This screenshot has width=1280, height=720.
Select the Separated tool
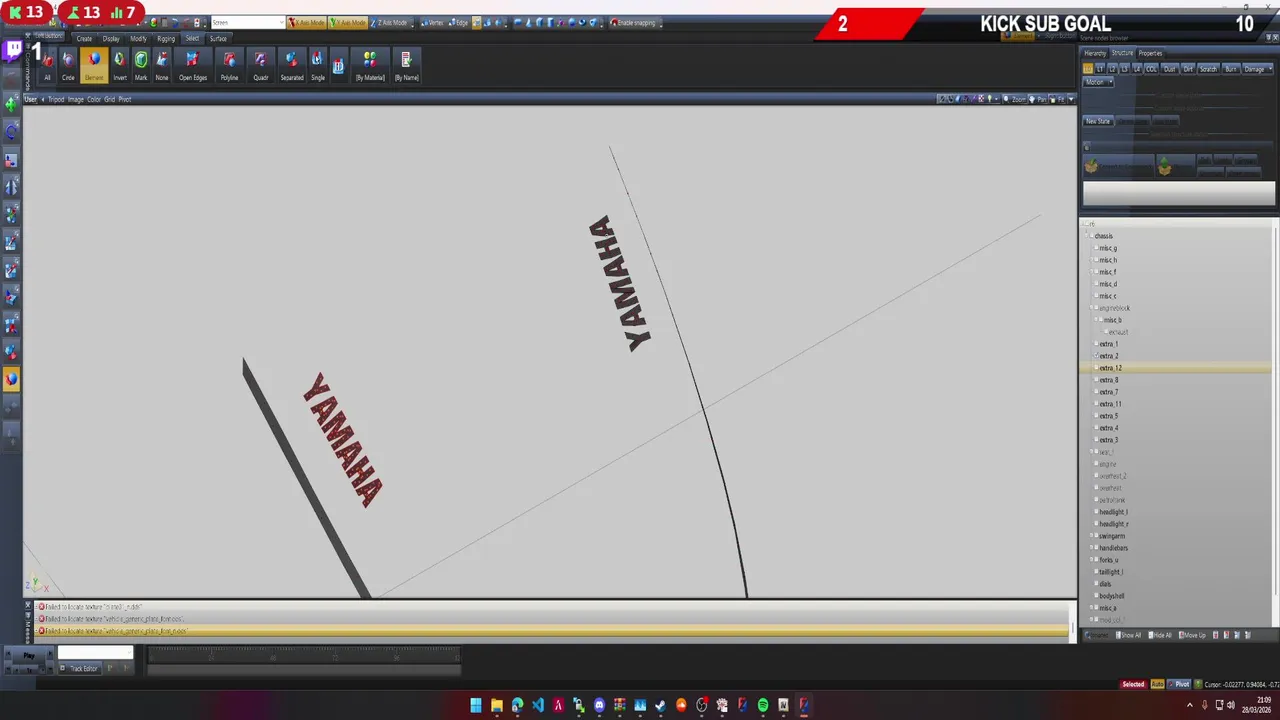pyautogui.click(x=291, y=66)
